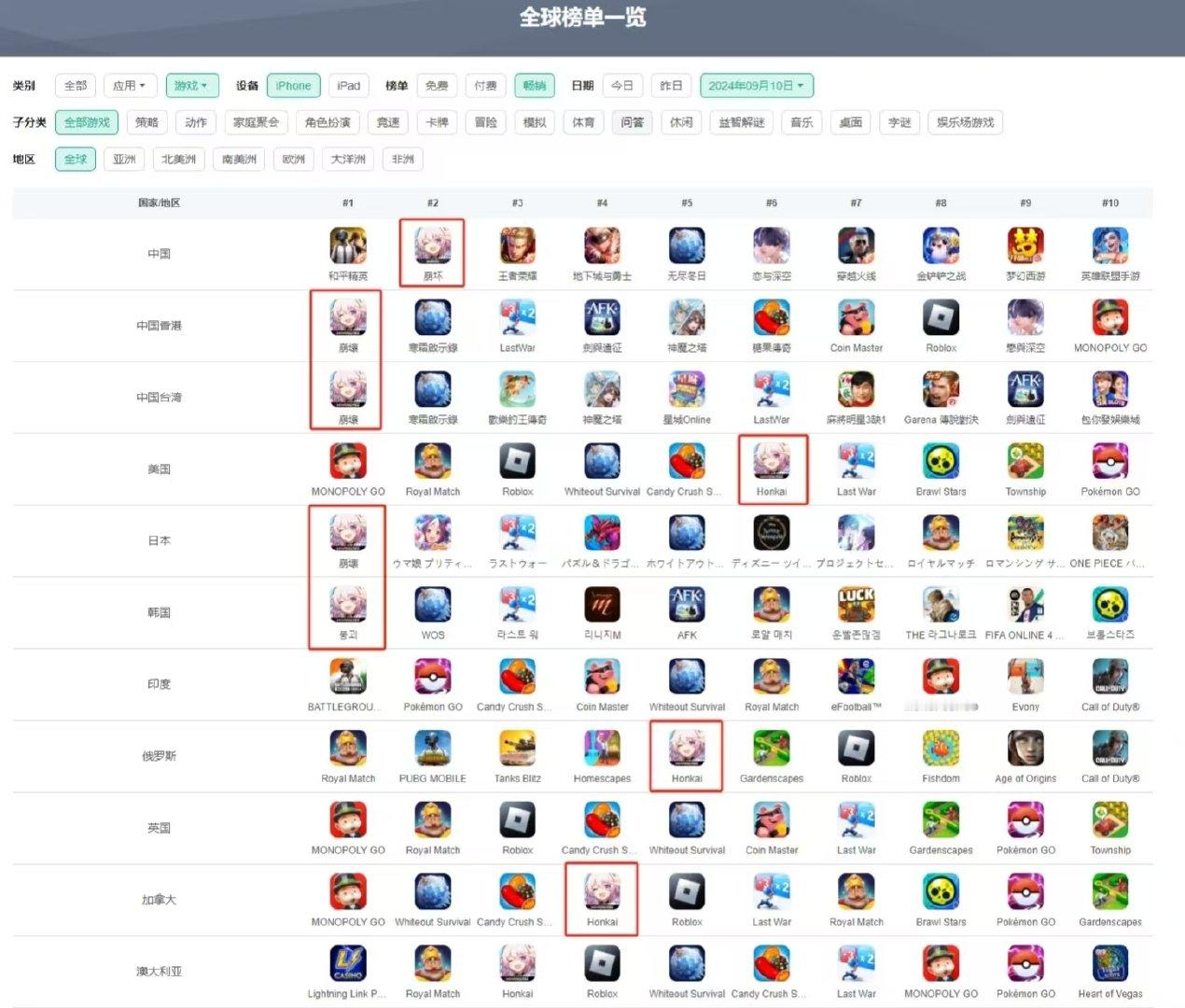
Task: Open WOS icon in 韩国 row
Action: [x=433, y=606]
